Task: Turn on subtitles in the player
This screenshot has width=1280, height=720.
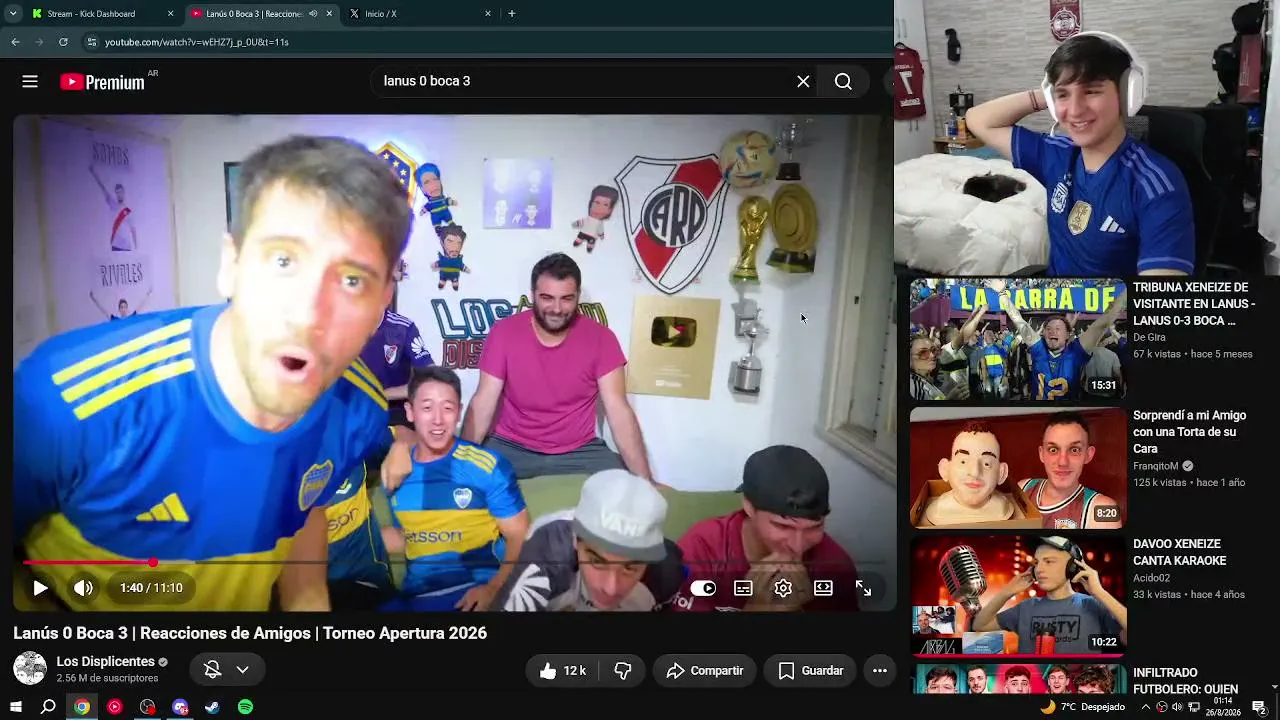Action: pyautogui.click(x=743, y=588)
